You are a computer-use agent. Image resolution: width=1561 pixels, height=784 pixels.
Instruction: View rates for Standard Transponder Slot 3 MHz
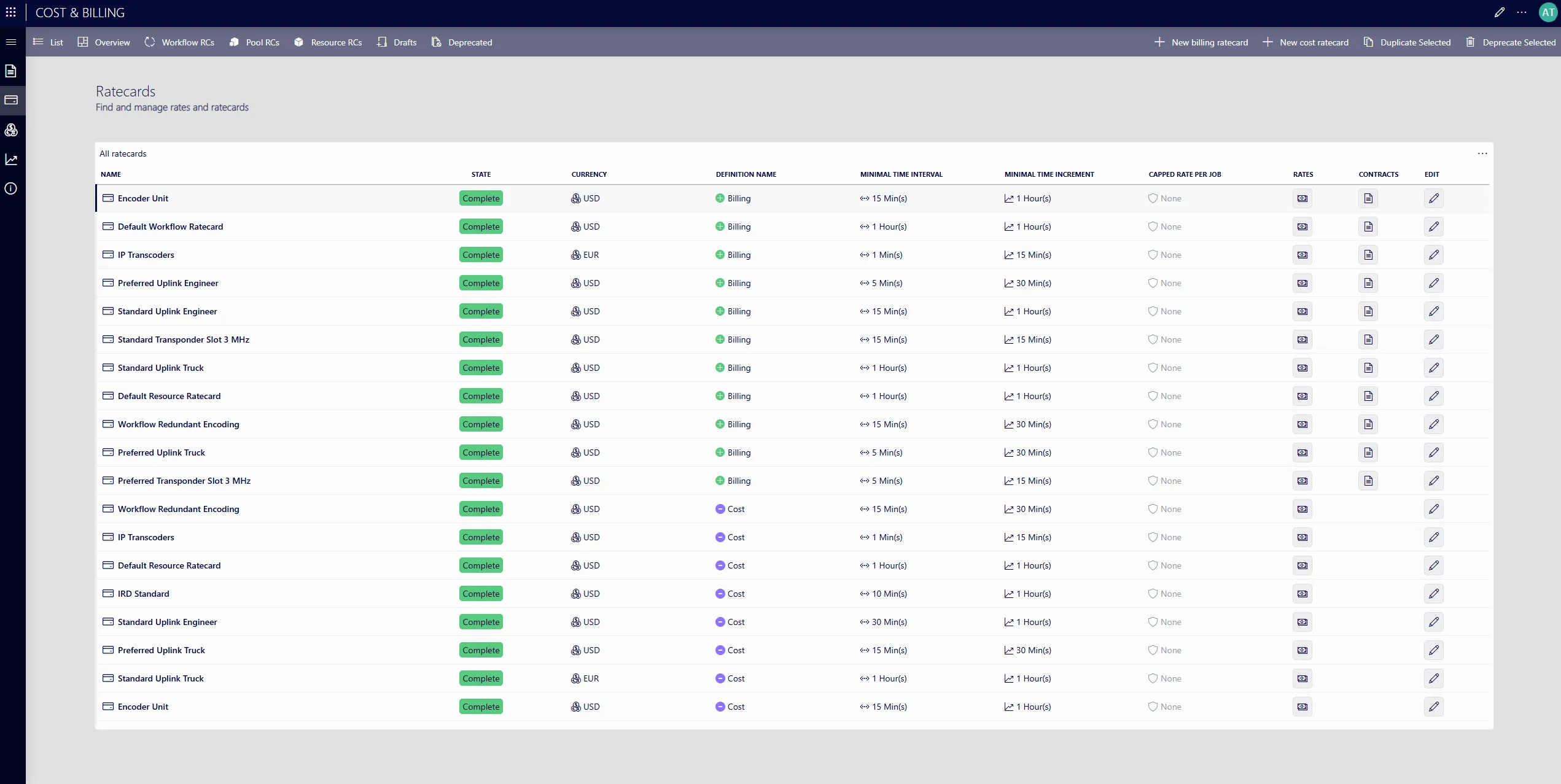(1302, 340)
